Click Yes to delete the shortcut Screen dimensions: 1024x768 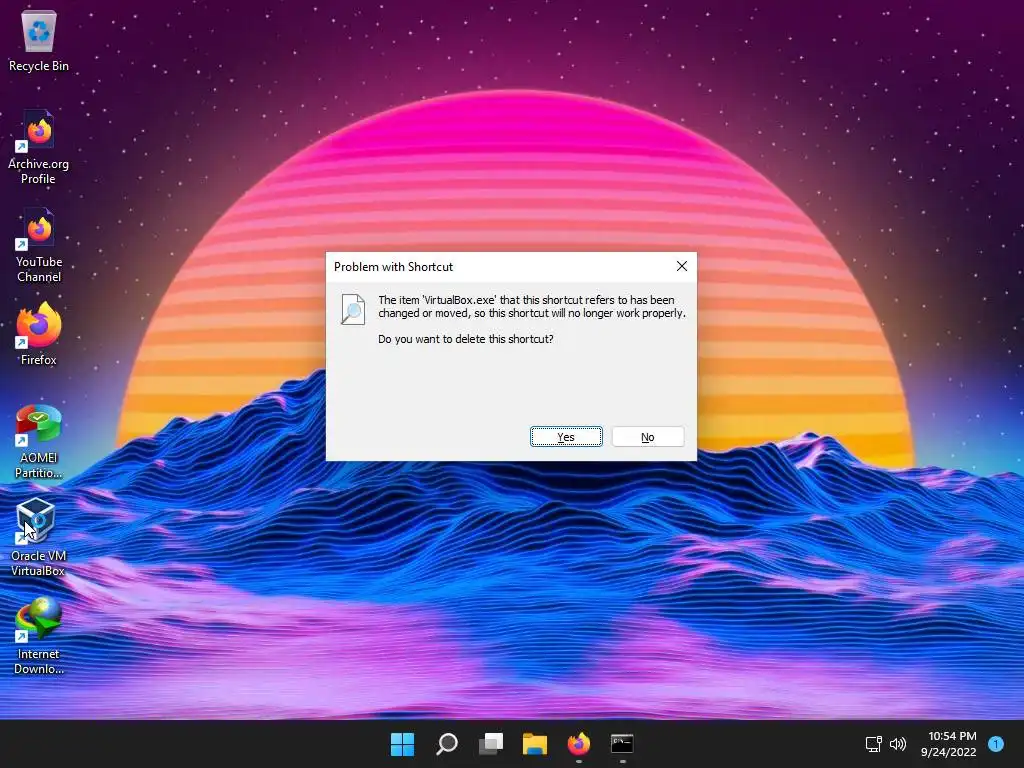(566, 437)
